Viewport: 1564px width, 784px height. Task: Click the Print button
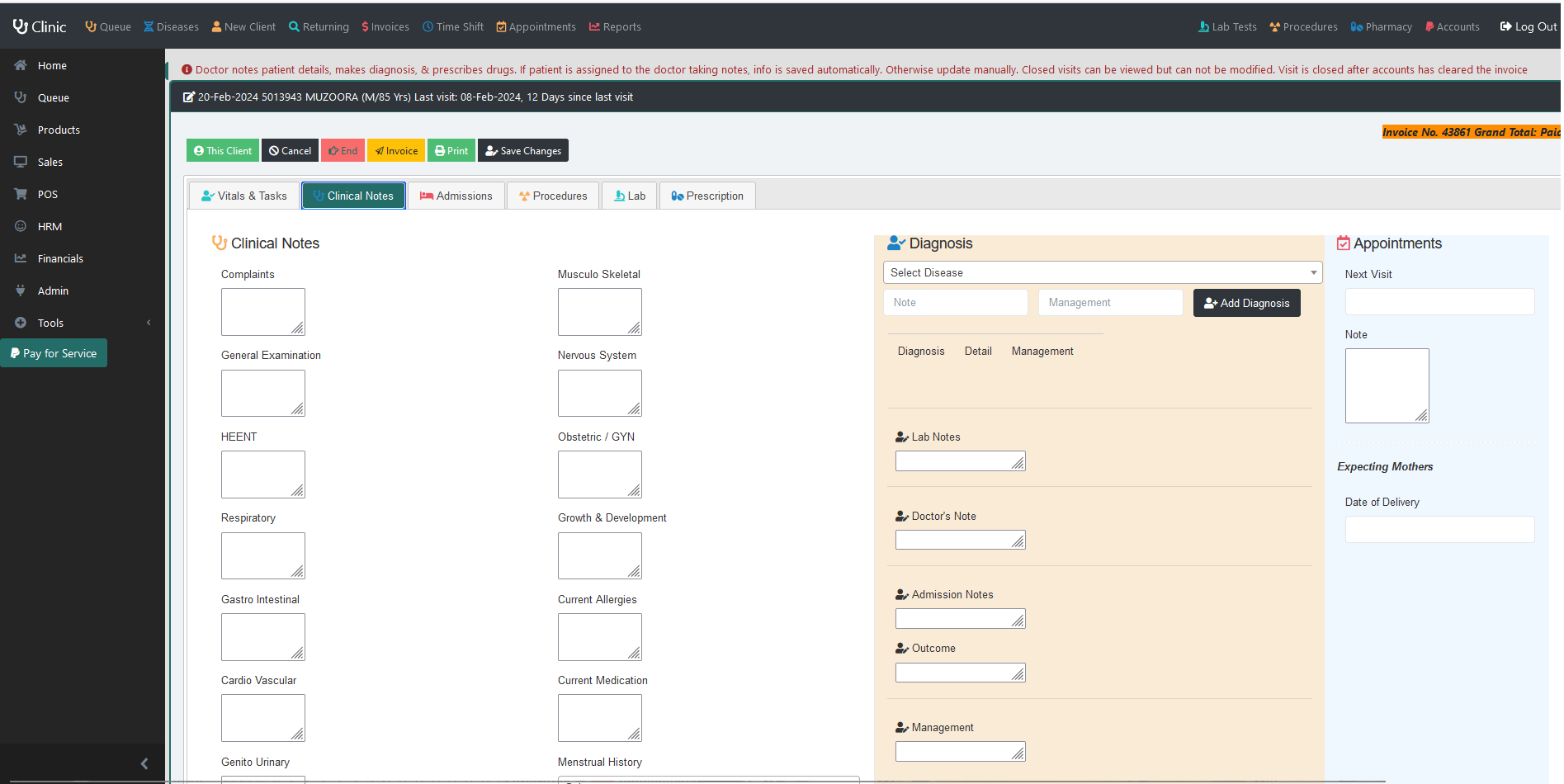point(451,151)
